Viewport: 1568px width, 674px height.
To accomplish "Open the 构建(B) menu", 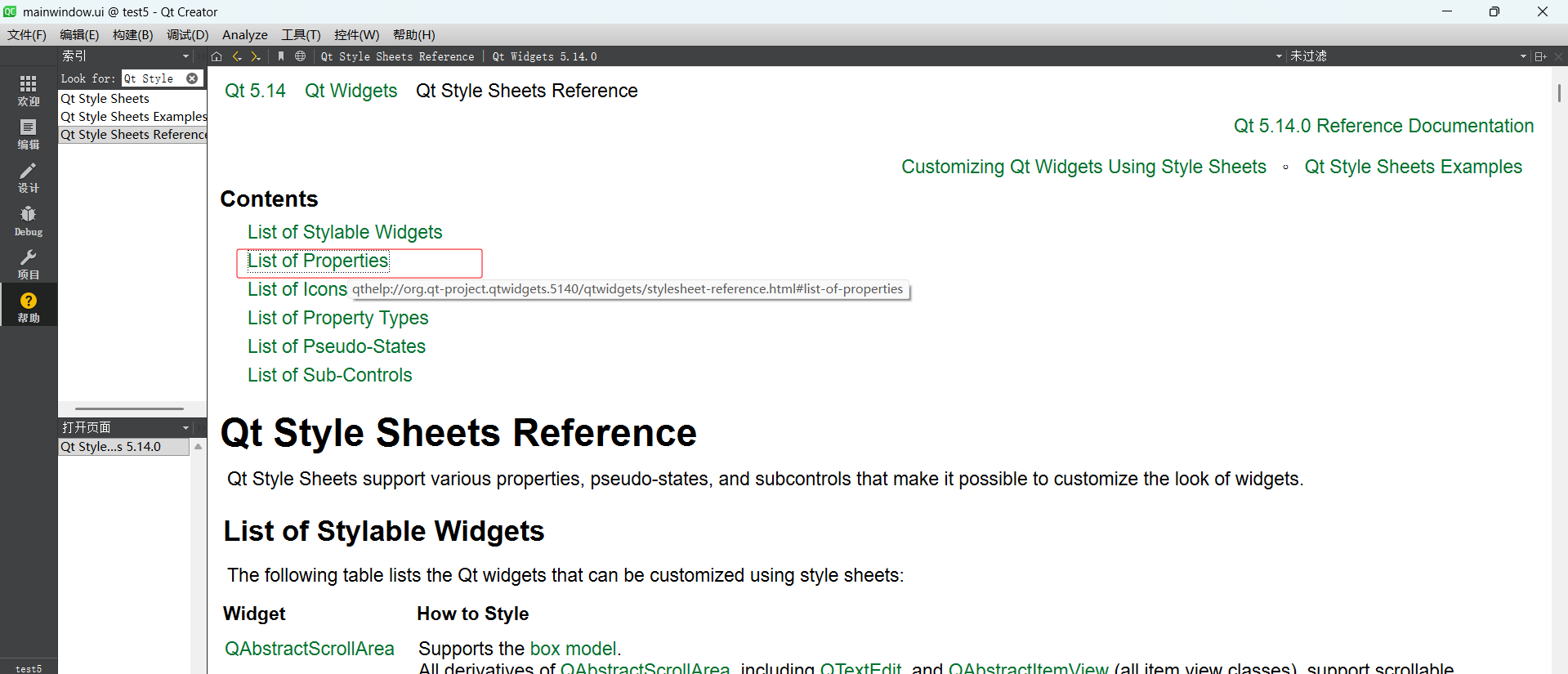I will pyautogui.click(x=132, y=35).
